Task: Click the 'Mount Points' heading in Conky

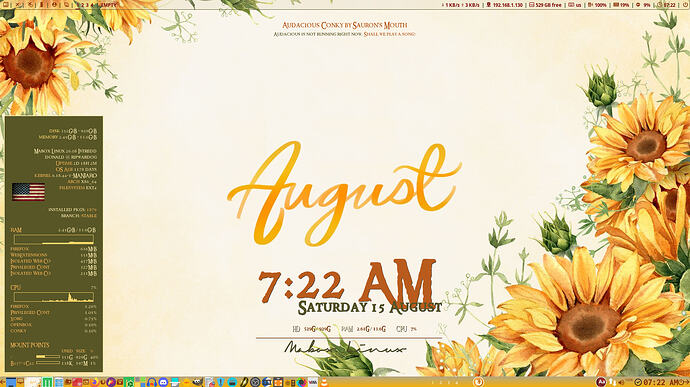Action: [x=30, y=345]
